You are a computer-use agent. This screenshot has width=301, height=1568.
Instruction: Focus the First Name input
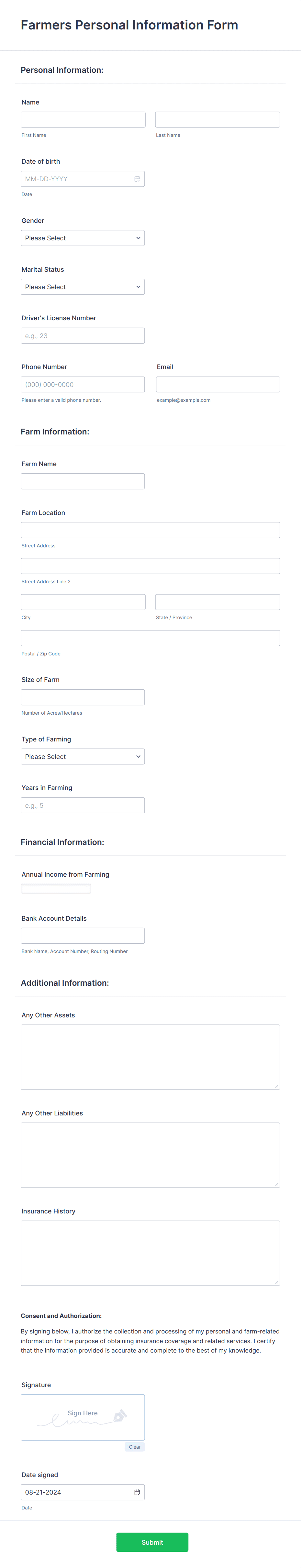pyautogui.click(x=83, y=119)
